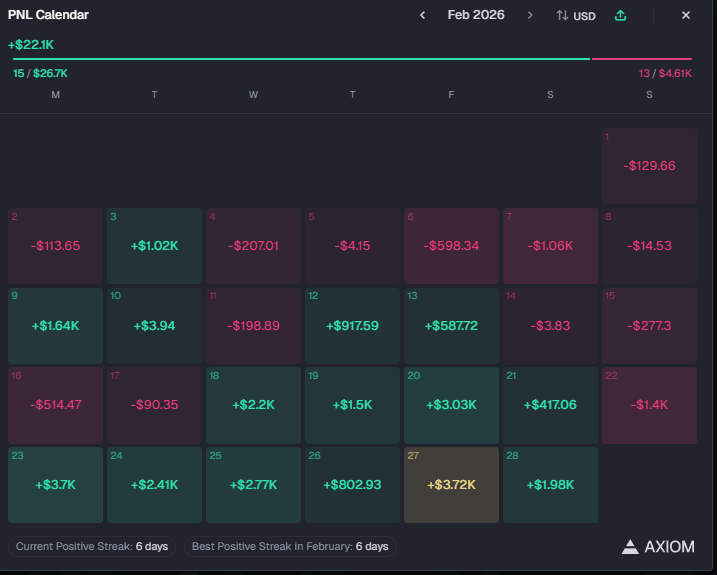View day 11 with -$198.89
The height and width of the screenshot is (575, 717).
253,326
